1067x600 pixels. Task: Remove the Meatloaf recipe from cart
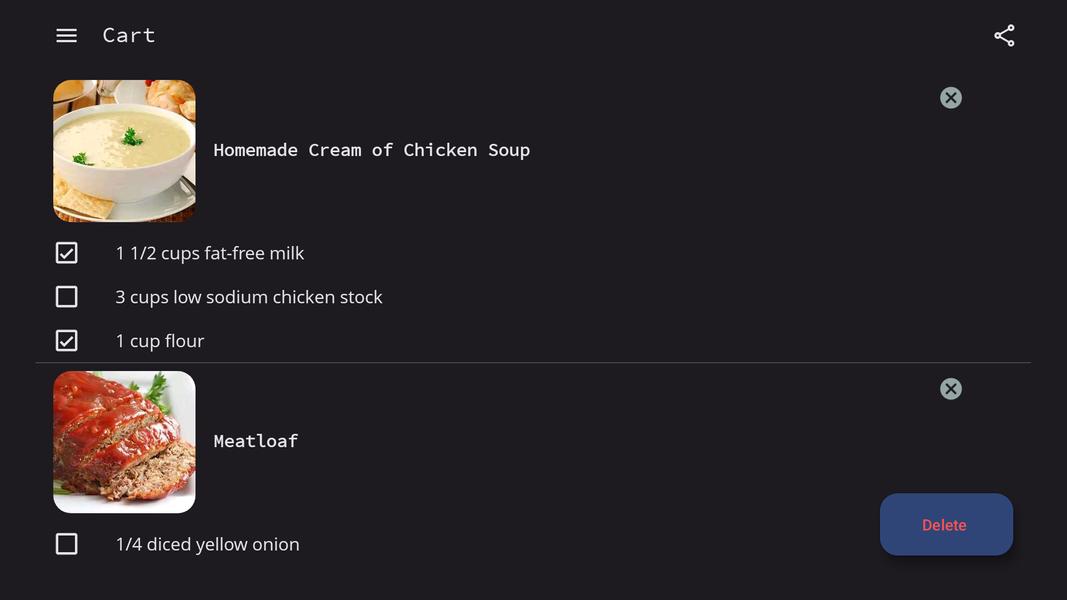coord(951,389)
